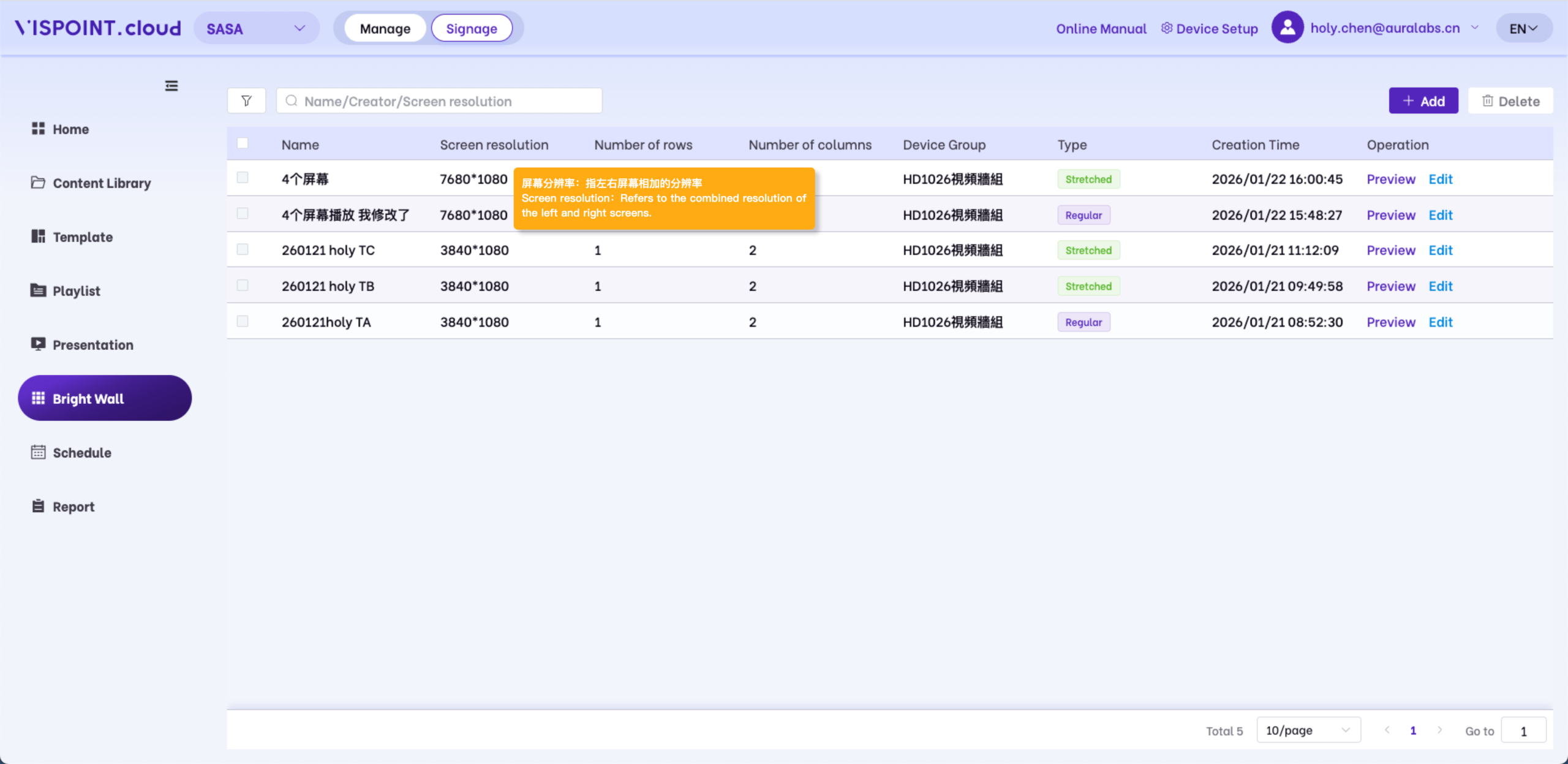Click the filter funnel icon
The height and width of the screenshot is (764, 1568).
[246, 101]
